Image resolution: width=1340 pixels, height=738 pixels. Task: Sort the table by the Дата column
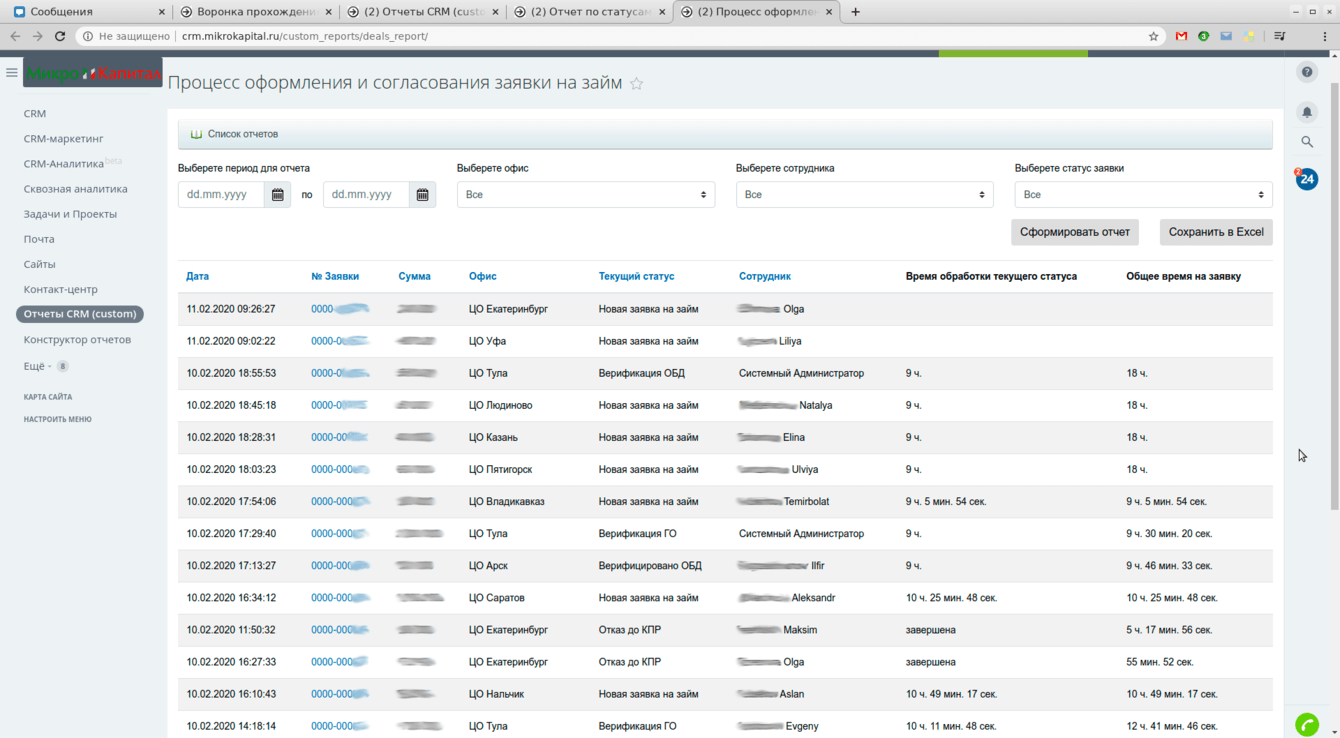click(x=198, y=276)
